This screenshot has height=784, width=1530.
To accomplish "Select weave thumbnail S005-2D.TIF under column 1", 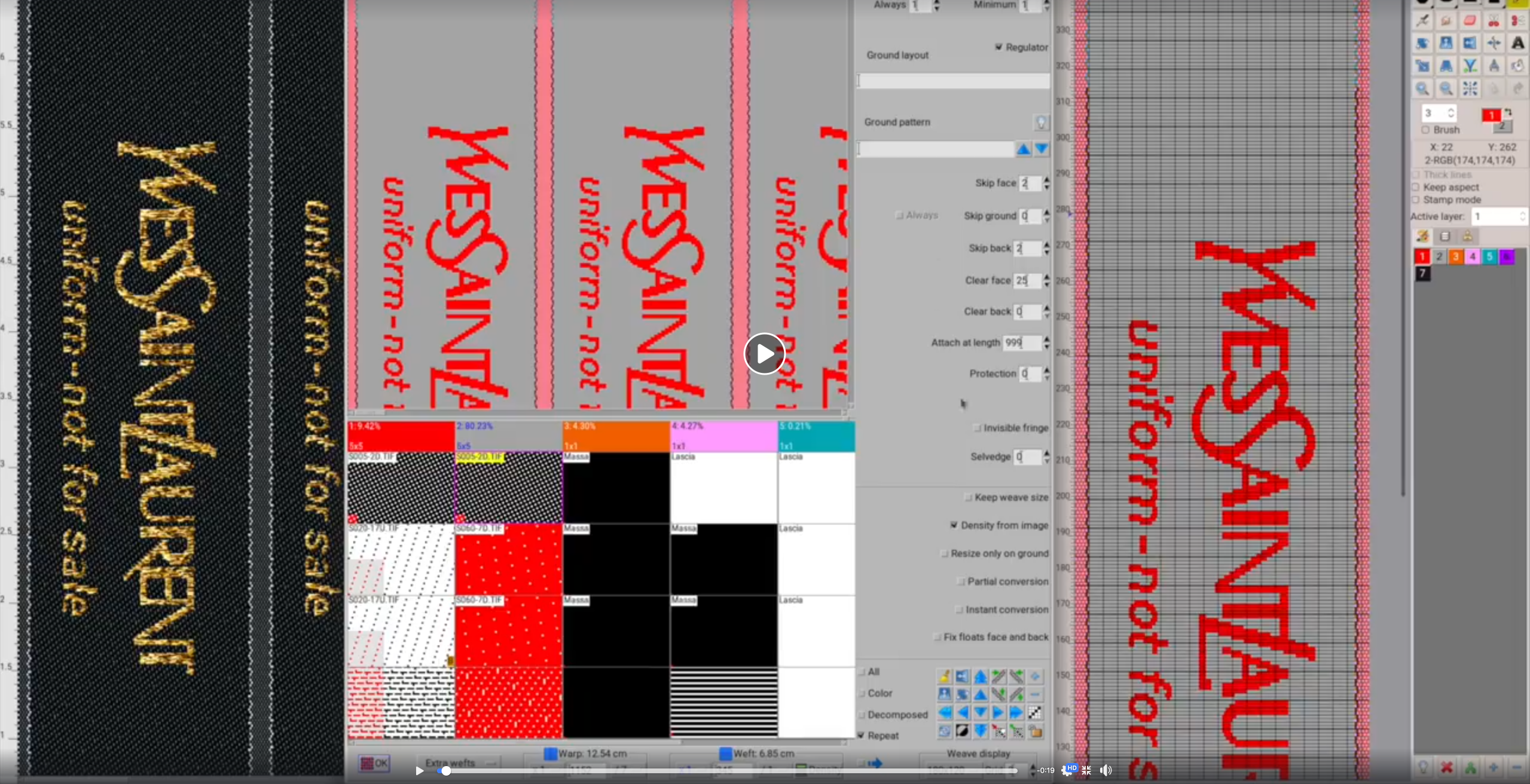I will tap(401, 488).
